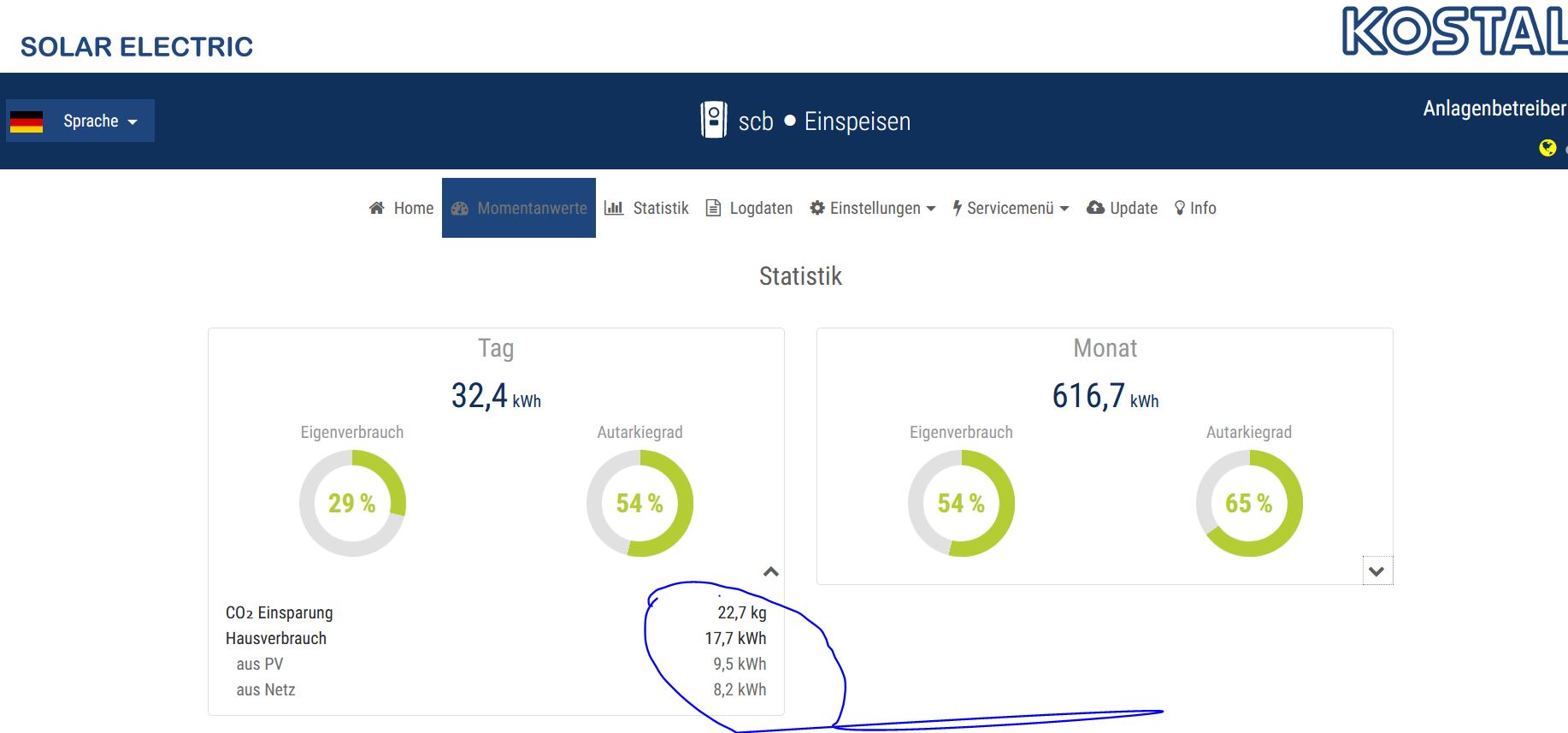This screenshot has height=733, width=1568.
Task: Click the Home house icon
Action: click(x=376, y=208)
